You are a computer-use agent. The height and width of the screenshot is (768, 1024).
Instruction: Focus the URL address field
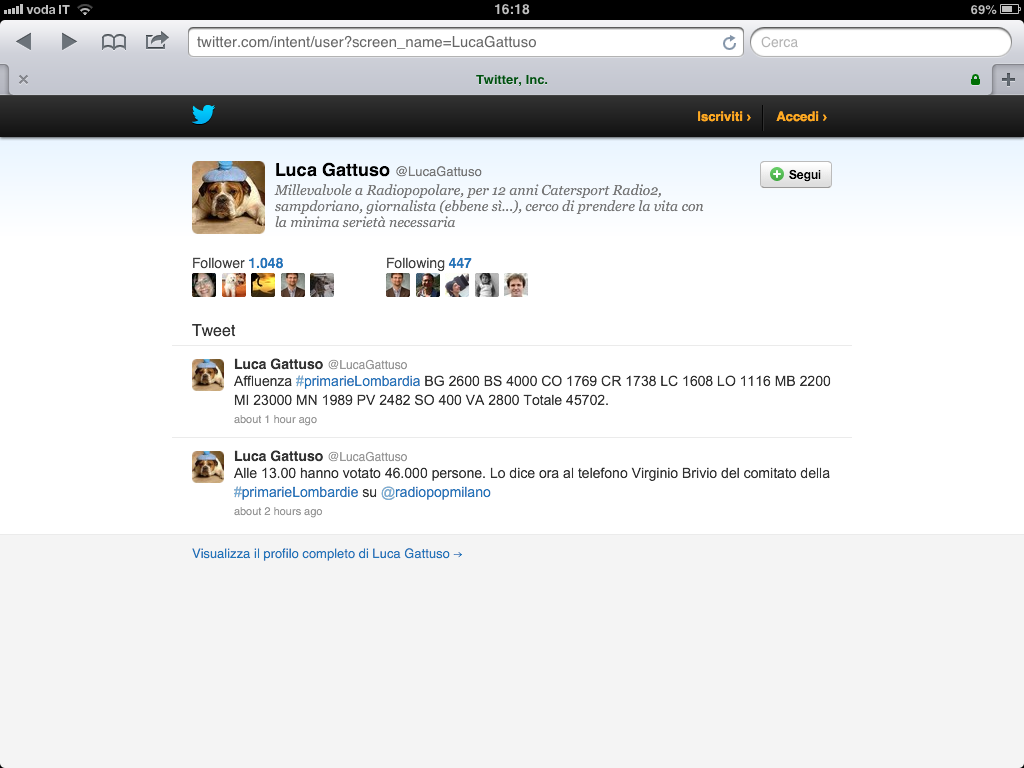point(466,42)
